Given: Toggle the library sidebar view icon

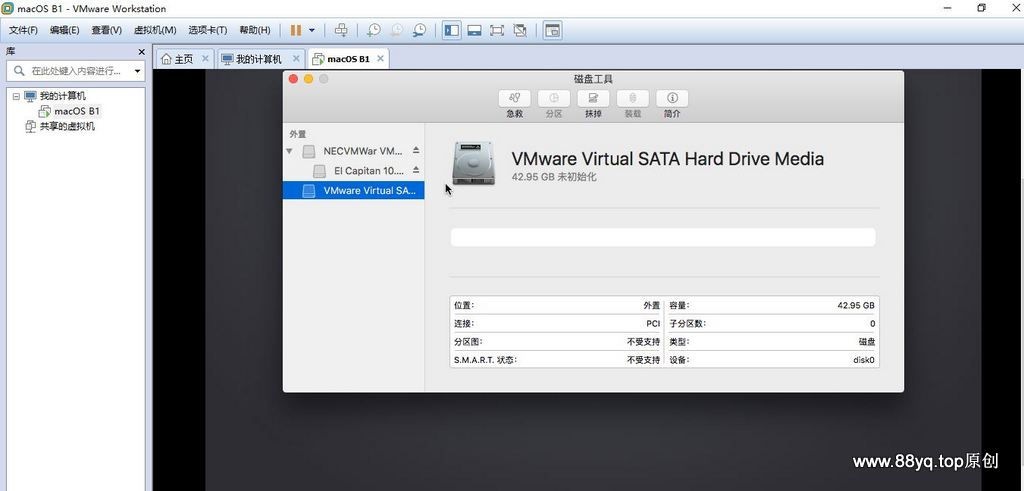Looking at the screenshot, I should click(x=451, y=30).
